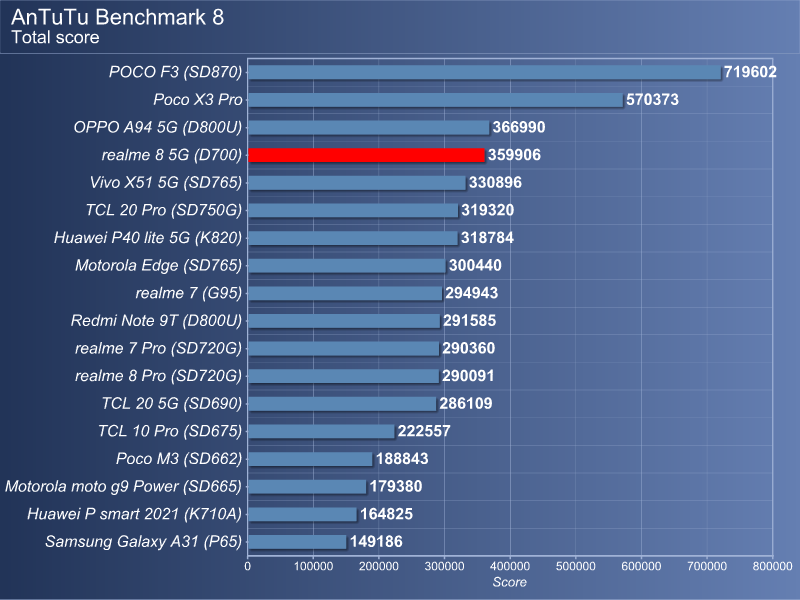Click the Huawei P smart 2021 bar

pos(303,514)
